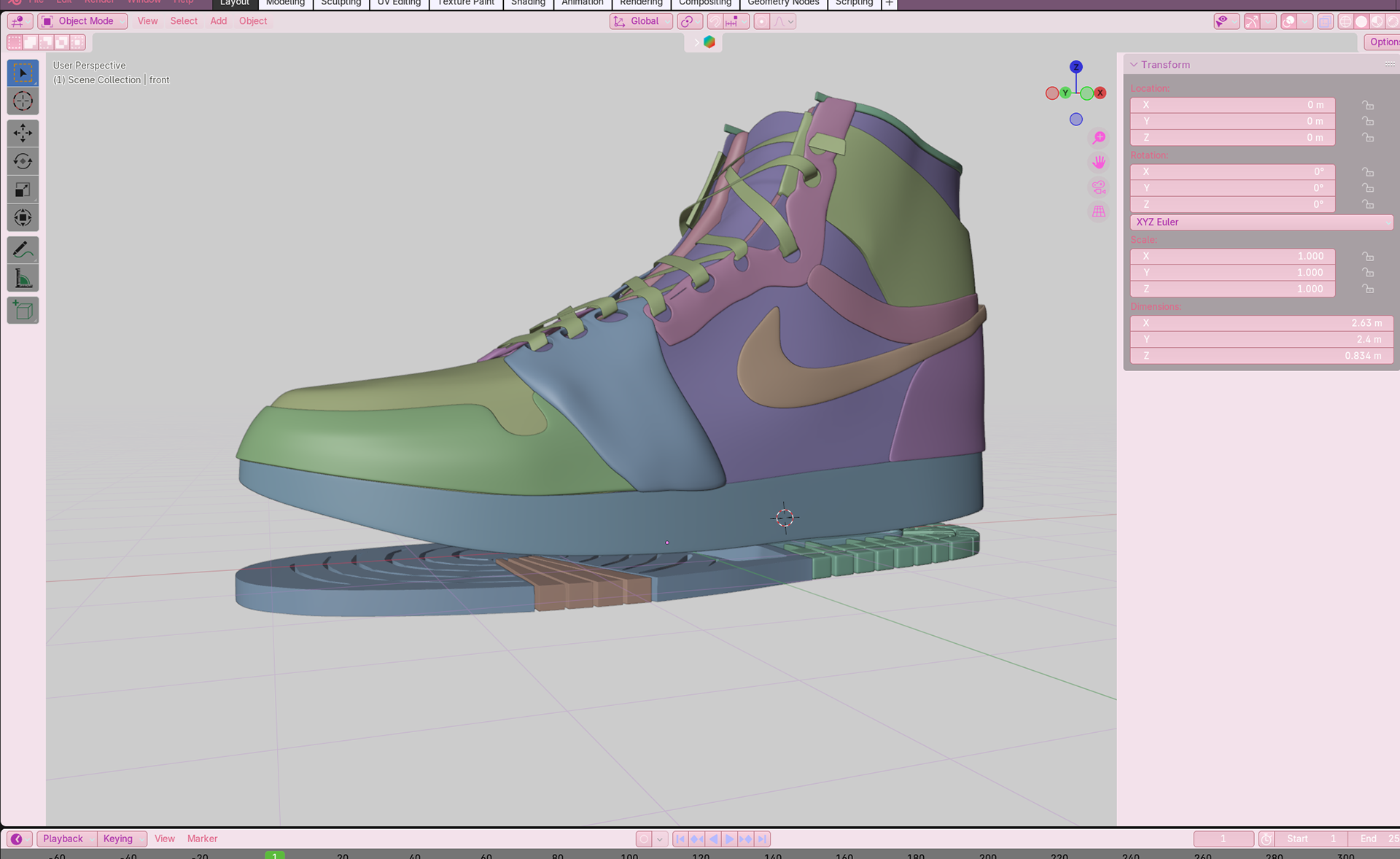This screenshot has height=859, width=1400.
Task: Activate the Move tool
Action: pyautogui.click(x=23, y=133)
